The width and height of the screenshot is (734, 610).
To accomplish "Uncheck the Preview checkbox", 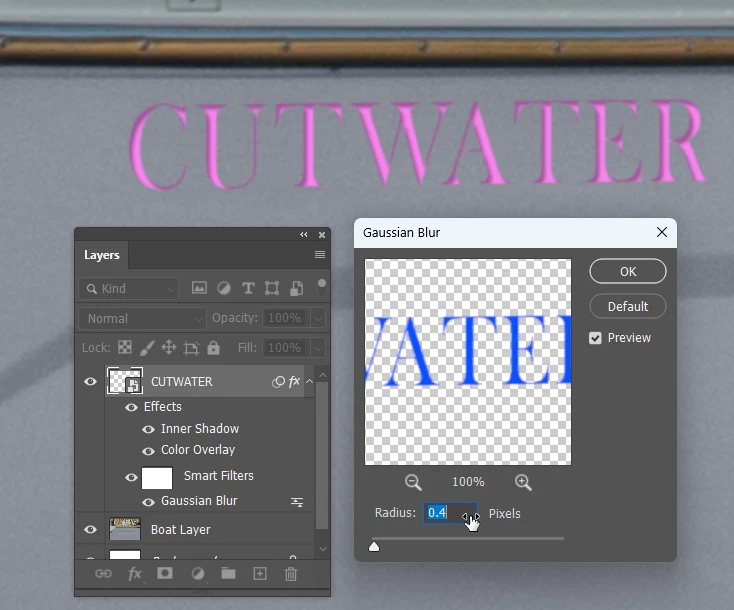I will pyautogui.click(x=595, y=338).
